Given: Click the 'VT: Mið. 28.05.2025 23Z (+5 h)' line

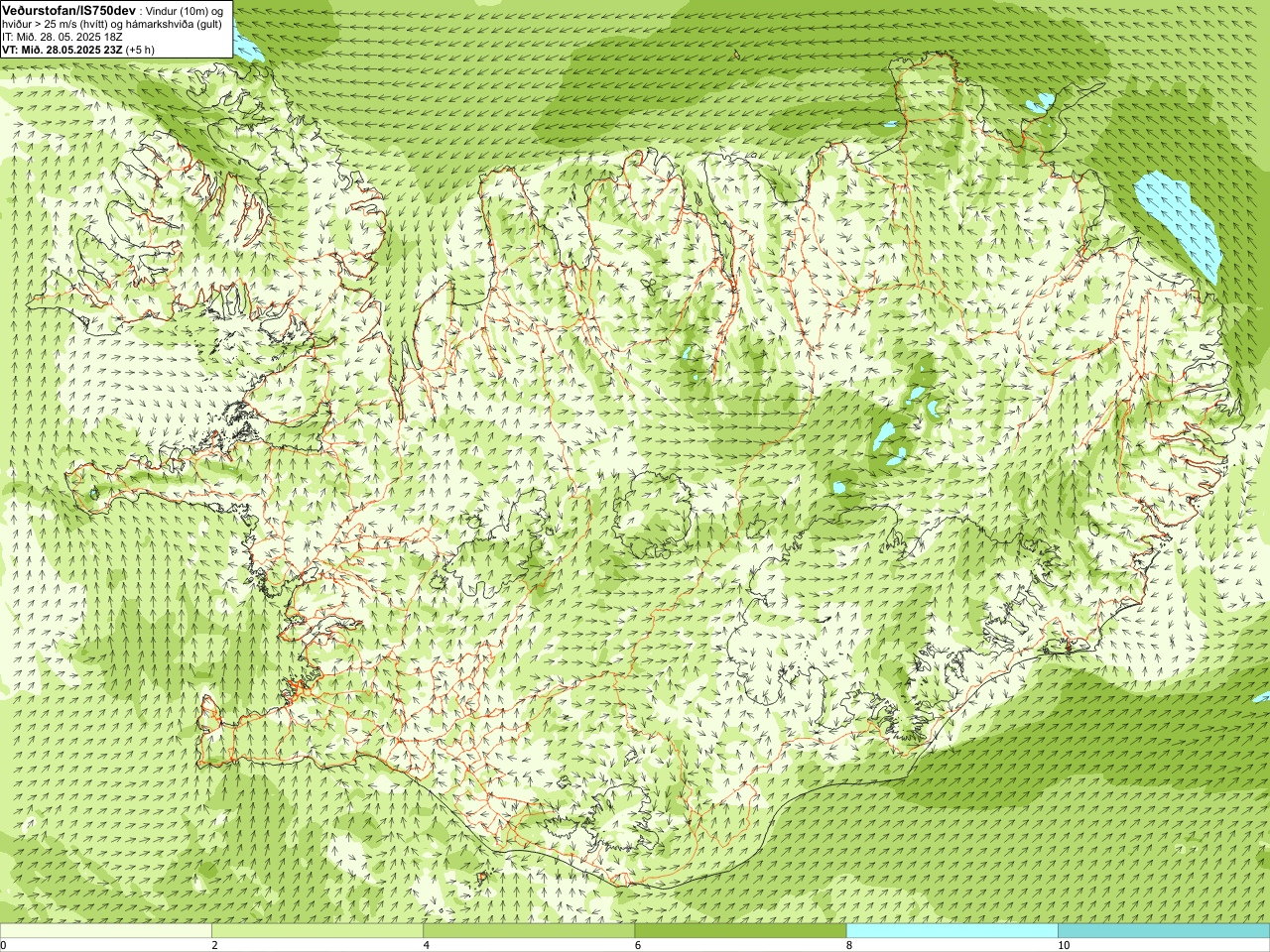Looking at the screenshot, I should pyautogui.click(x=78, y=50).
